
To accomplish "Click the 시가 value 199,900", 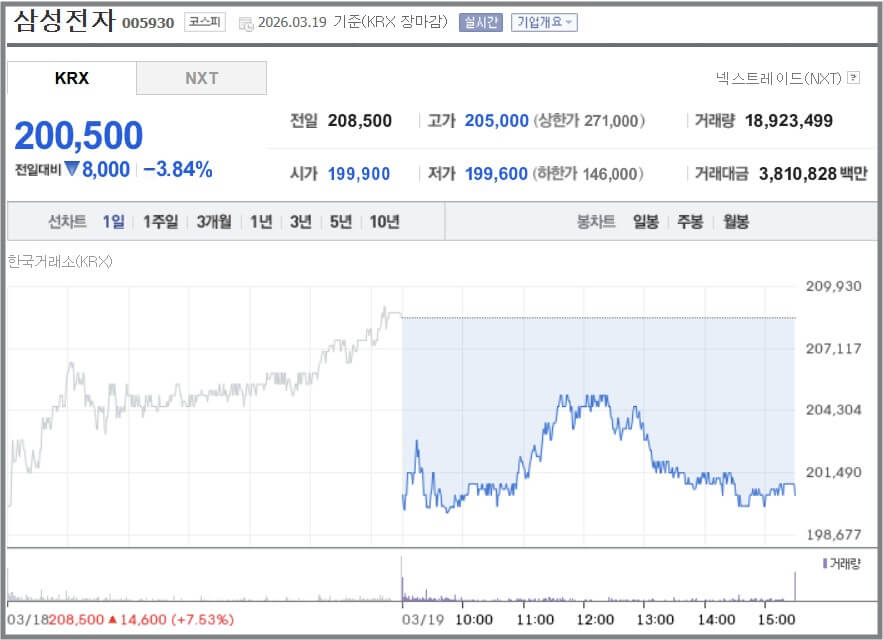I will coord(359,174).
